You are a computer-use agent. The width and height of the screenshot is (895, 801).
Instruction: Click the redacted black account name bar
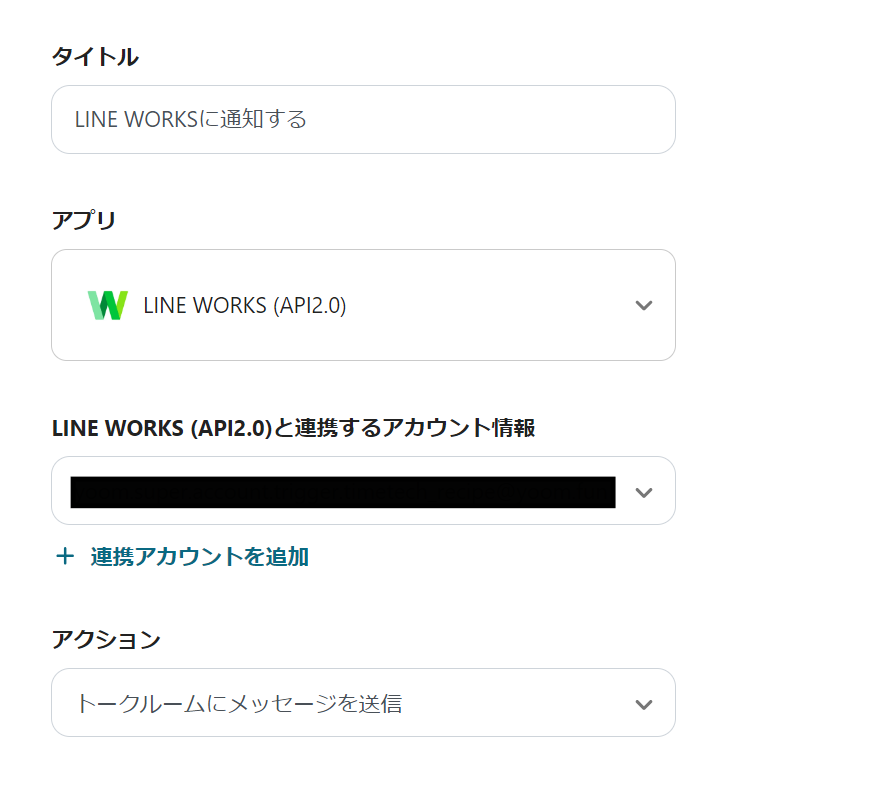click(x=342, y=492)
